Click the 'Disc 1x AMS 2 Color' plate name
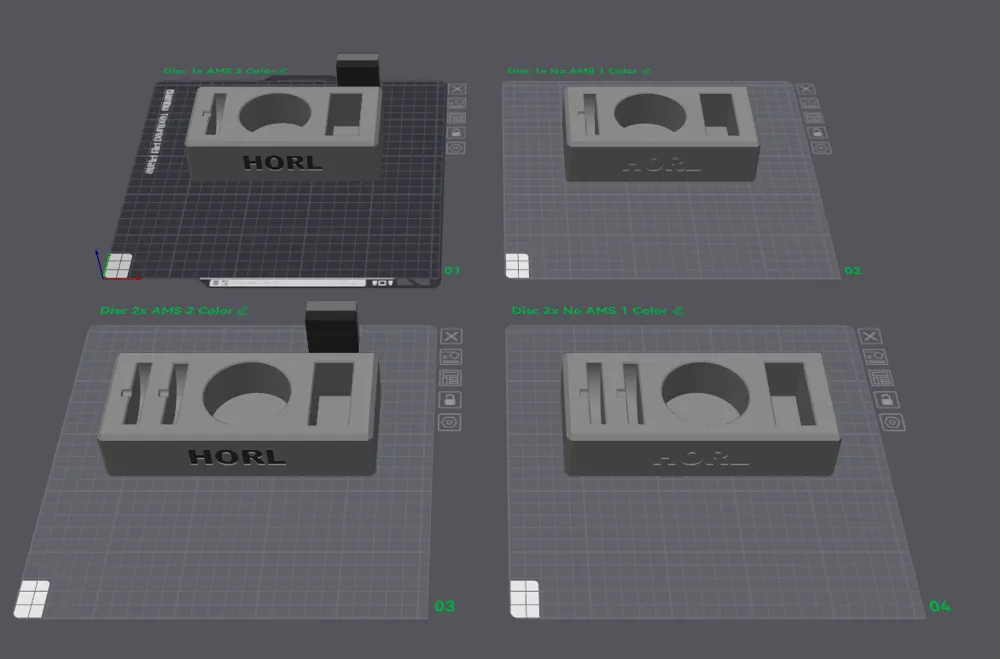The image size is (1000, 659). 219,71
